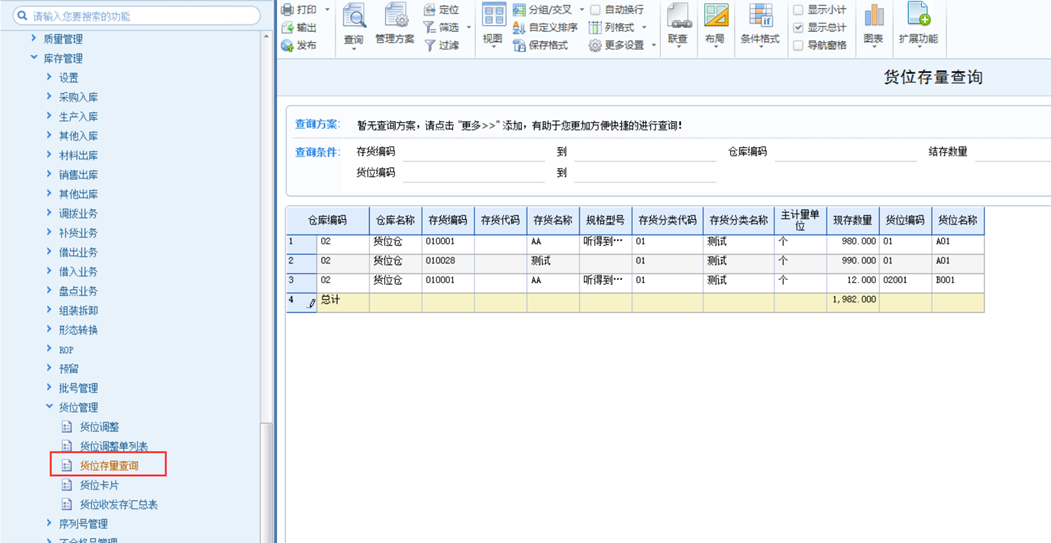Image resolution: width=1051 pixels, height=543 pixels.
Task: Click the 存货名称 column header
Action: (x=553, y=221)
